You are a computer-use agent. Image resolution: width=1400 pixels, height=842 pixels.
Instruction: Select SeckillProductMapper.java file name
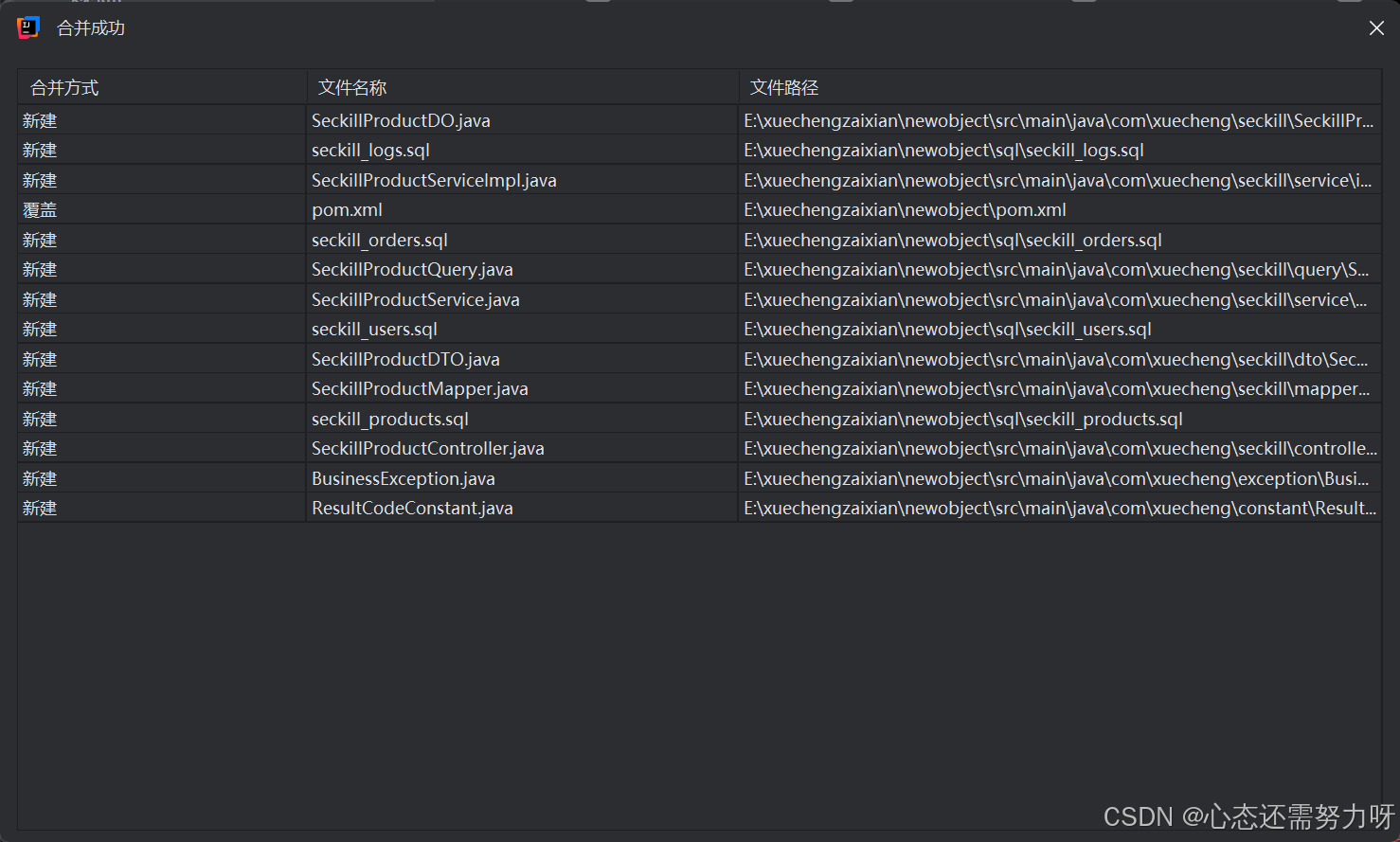pos(420,388)
